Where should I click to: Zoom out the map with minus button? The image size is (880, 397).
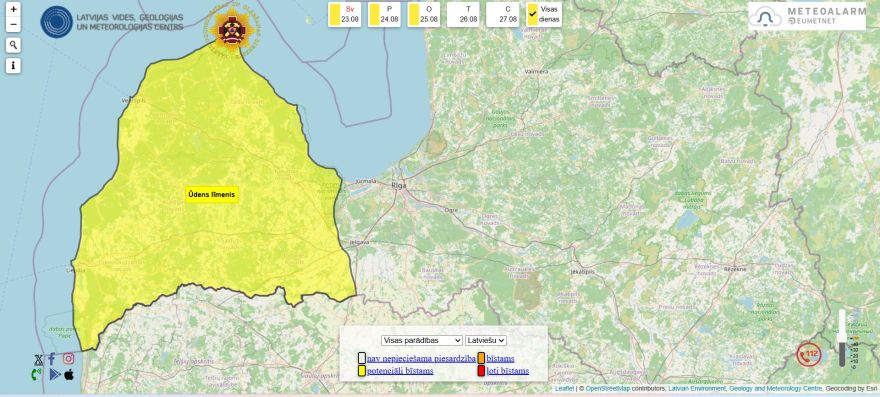click(x=13, y=25)
